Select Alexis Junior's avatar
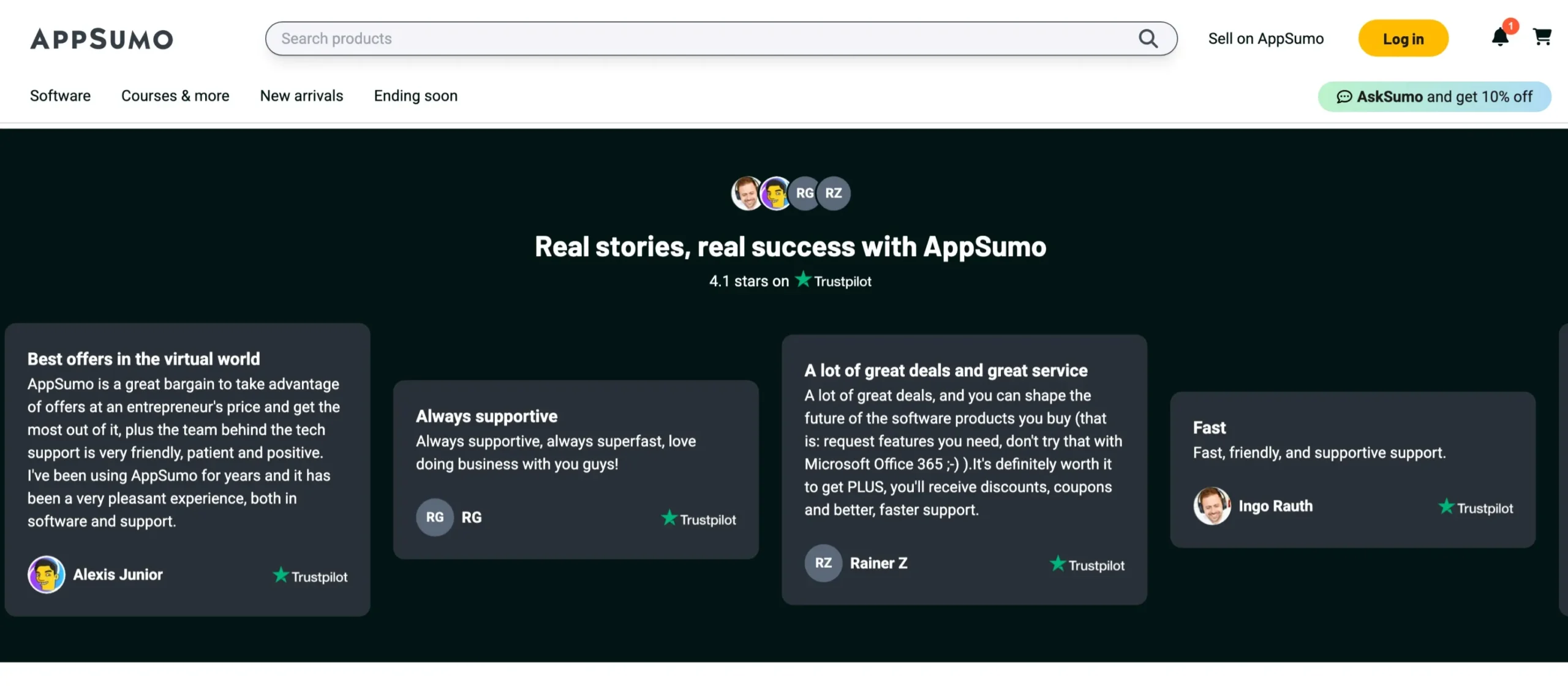Screen dimensions: 1568x694 46,575
